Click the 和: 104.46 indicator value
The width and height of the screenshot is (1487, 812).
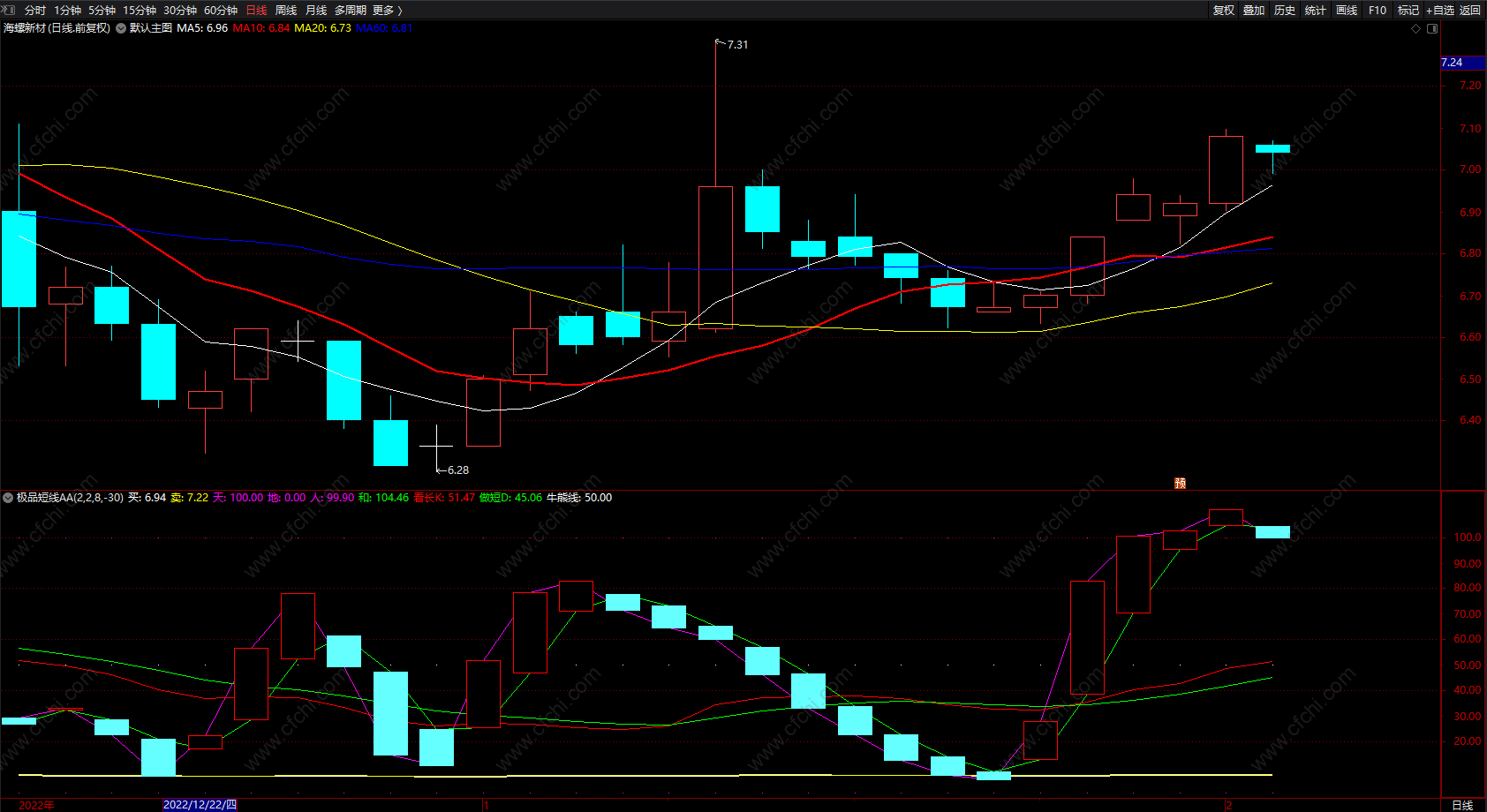383,498
